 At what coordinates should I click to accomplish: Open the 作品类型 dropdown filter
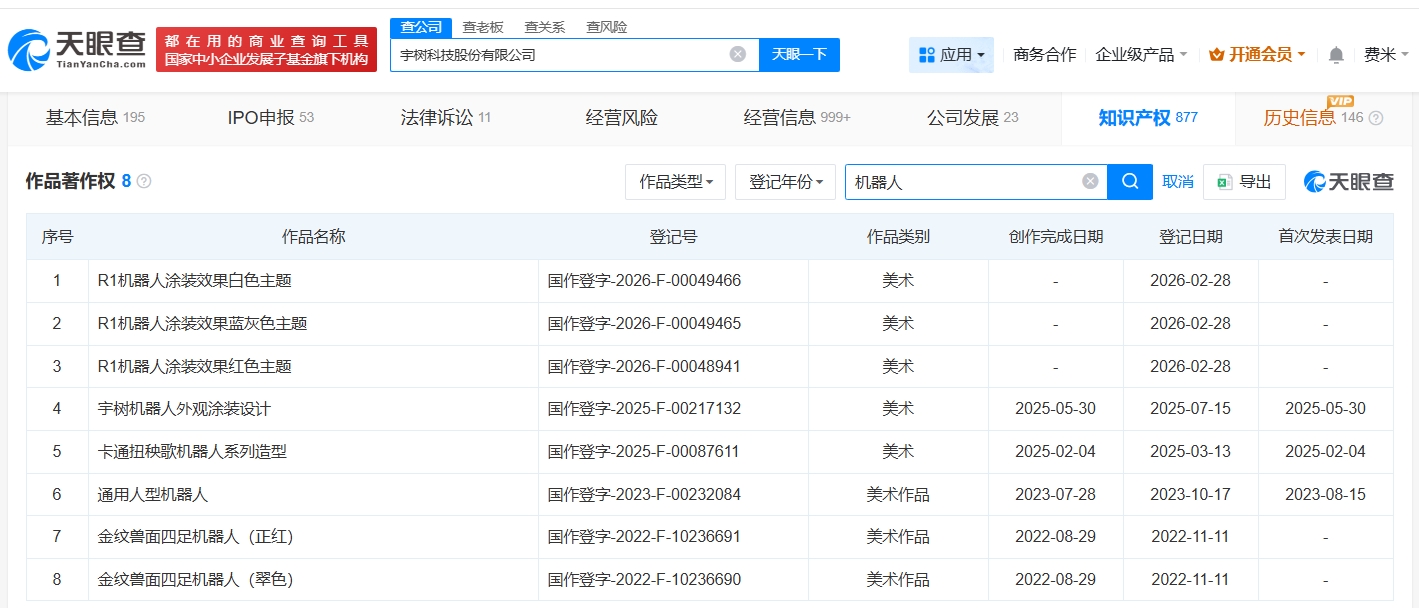(x=676, y=182)
